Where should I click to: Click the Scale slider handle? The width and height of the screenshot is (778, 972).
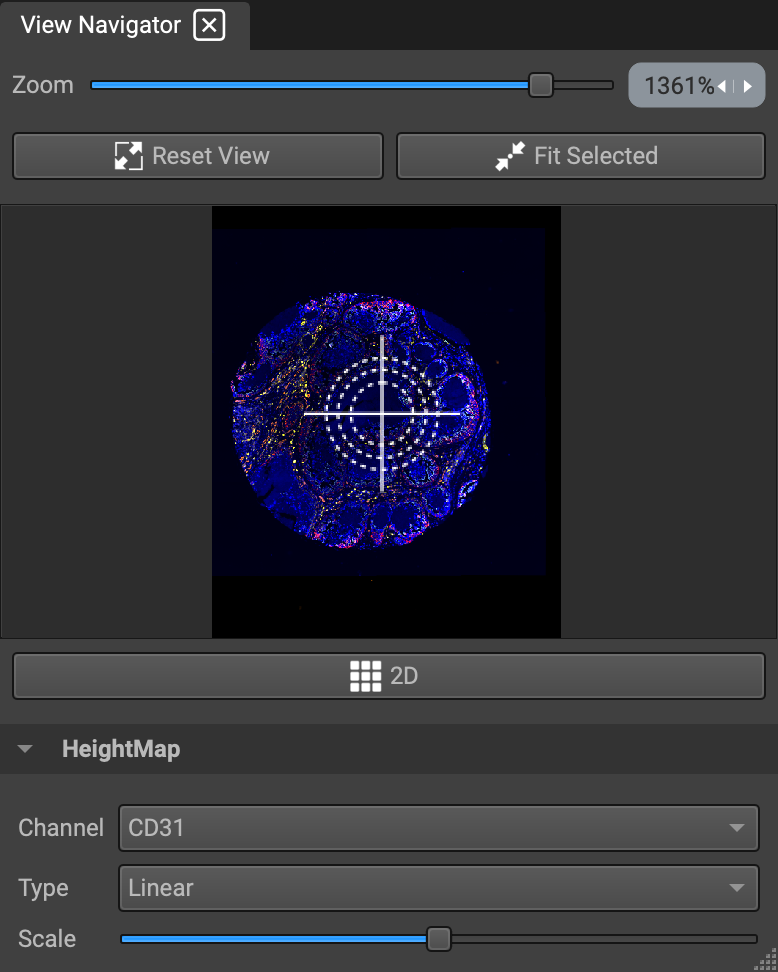[x=439, y=939]
